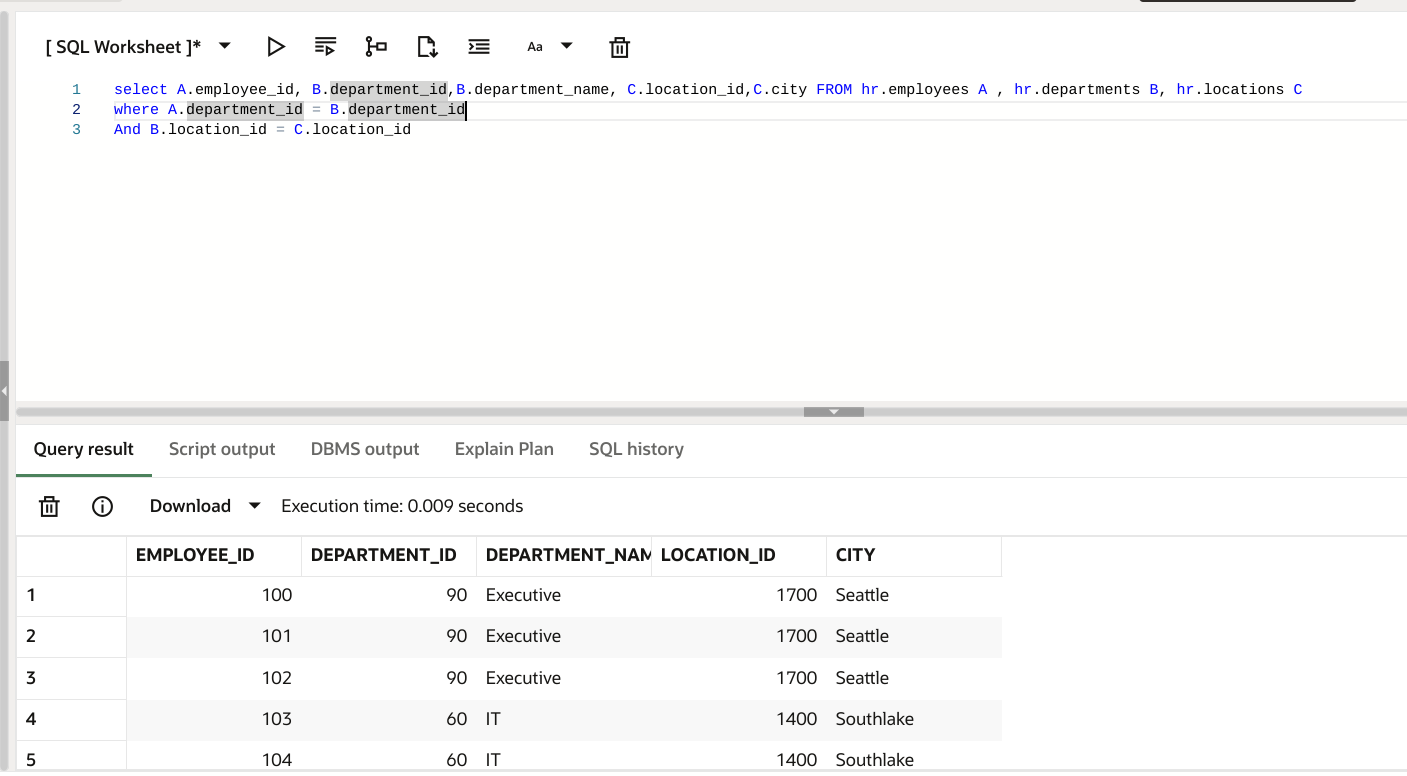Click the Execution time text
Viewport: 1407px width, 776px height.
pyautogui.click(x=402, y=506)
